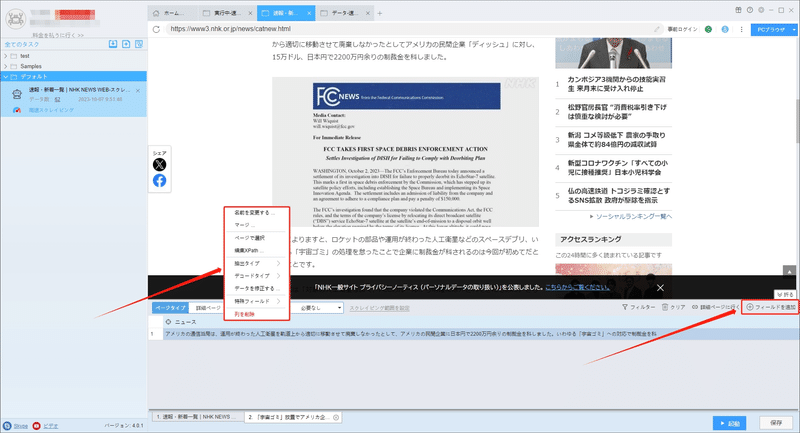Screen dimensions: 800x433
Task: Click the フィルター filter icon
Action: pos(624,307)
